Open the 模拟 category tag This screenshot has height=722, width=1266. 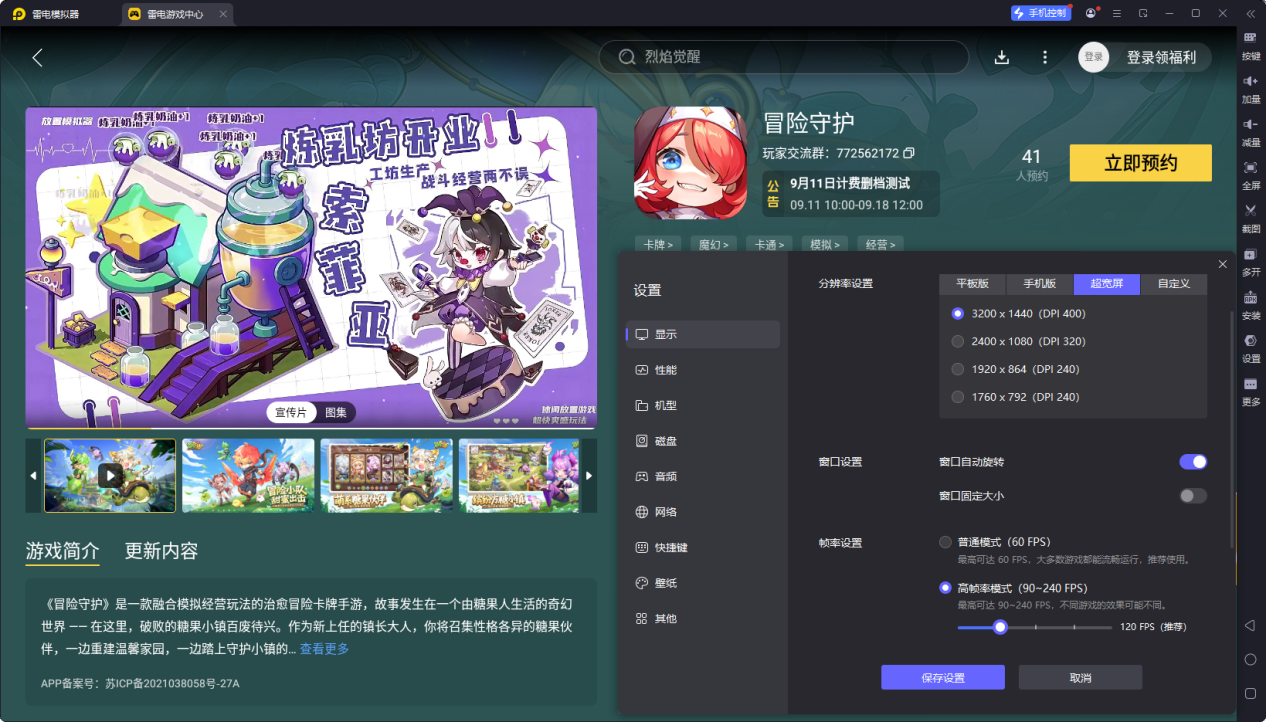coord(826,244)
